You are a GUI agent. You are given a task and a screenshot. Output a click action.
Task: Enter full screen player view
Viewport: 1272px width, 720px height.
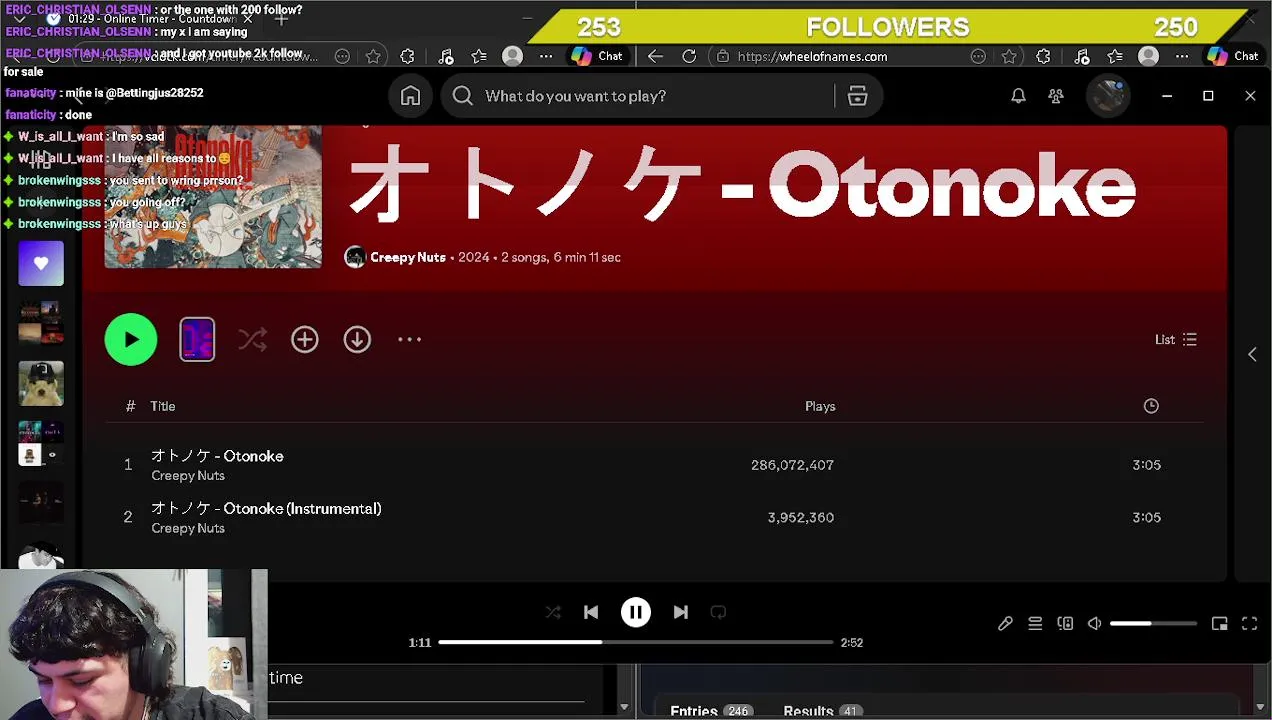coord(1250,624)
